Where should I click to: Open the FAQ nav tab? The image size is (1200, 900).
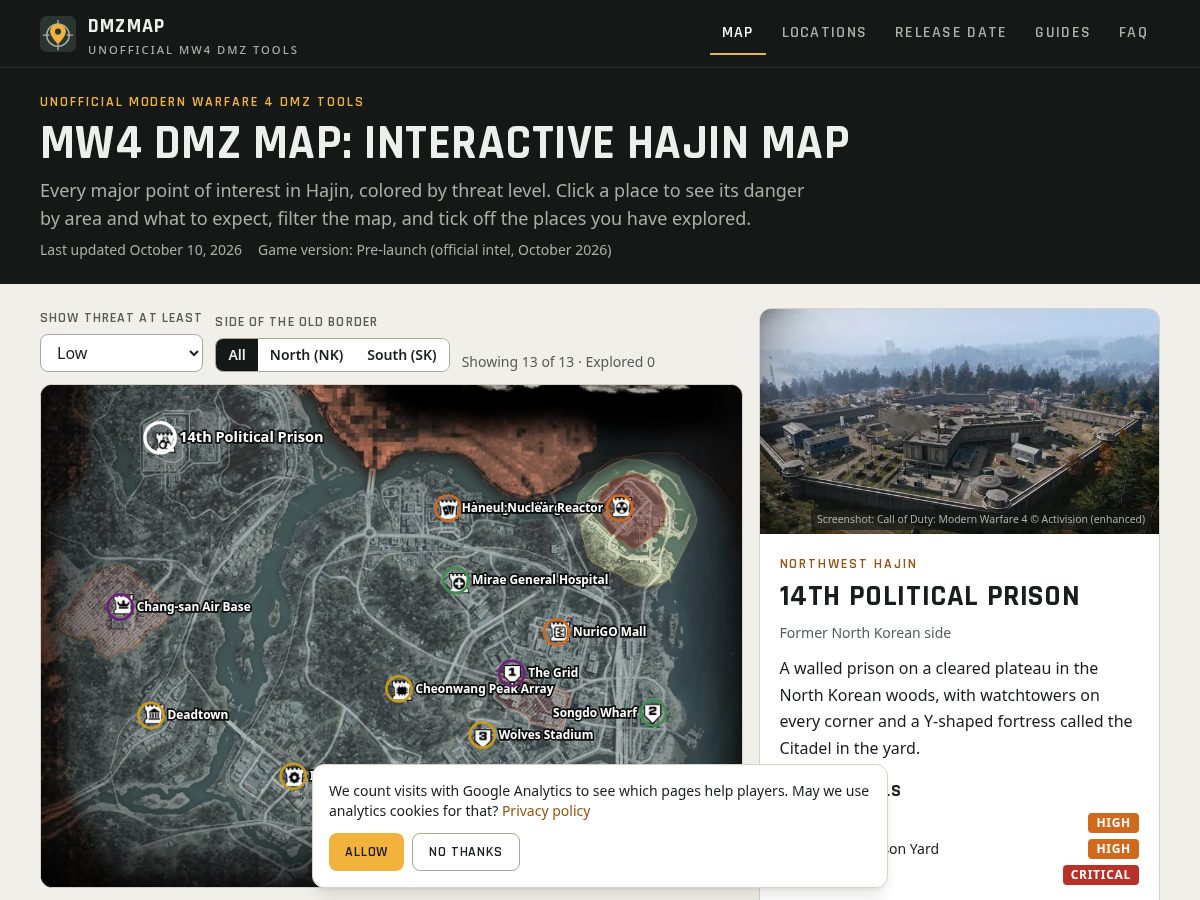1133,32
